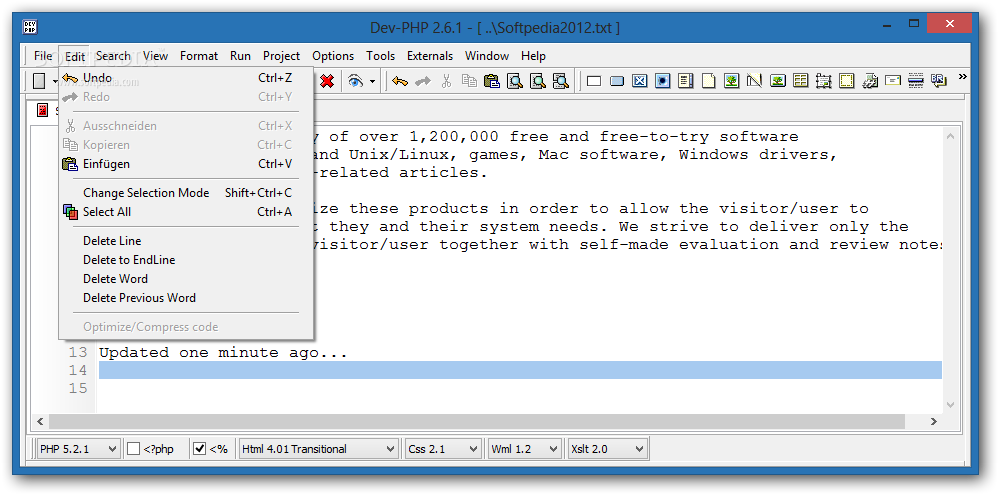Insert a radio button using the dot icon

(x=663, y=82)
